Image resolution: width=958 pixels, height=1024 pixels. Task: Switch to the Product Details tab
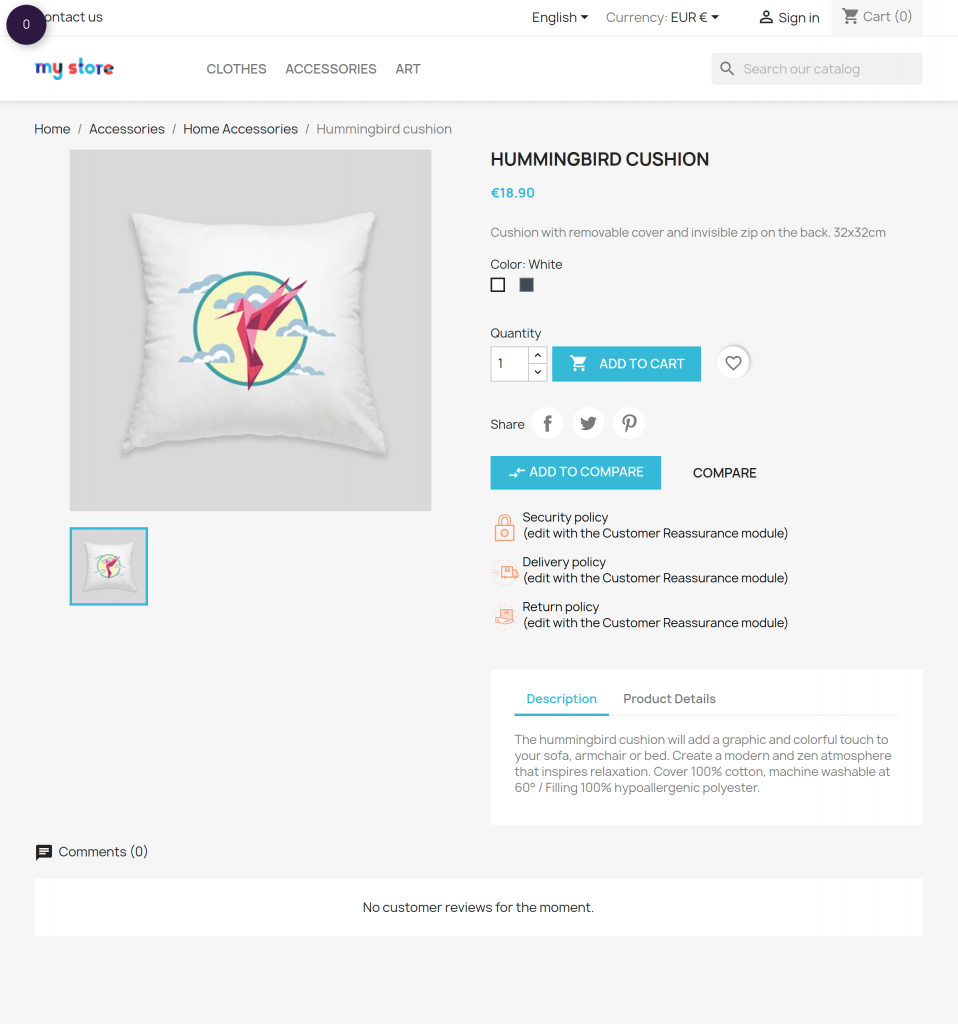coord(669,699)
